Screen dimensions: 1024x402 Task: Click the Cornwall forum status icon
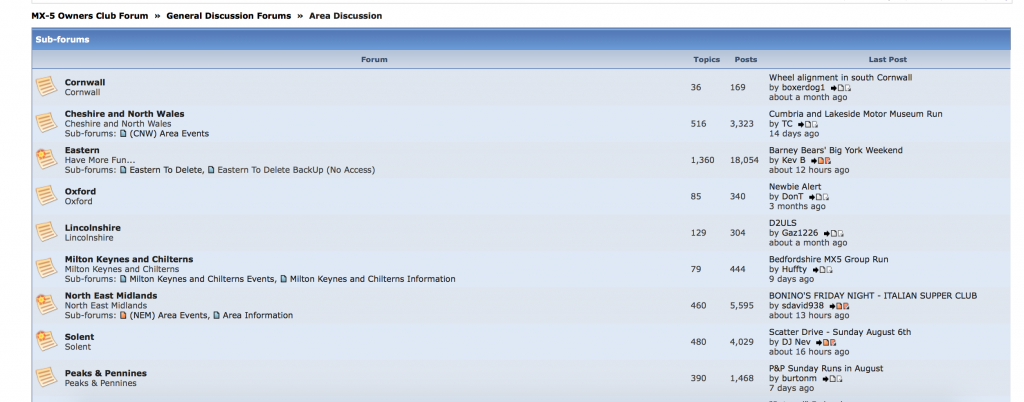pyautogui.click(x=46, y=87)
